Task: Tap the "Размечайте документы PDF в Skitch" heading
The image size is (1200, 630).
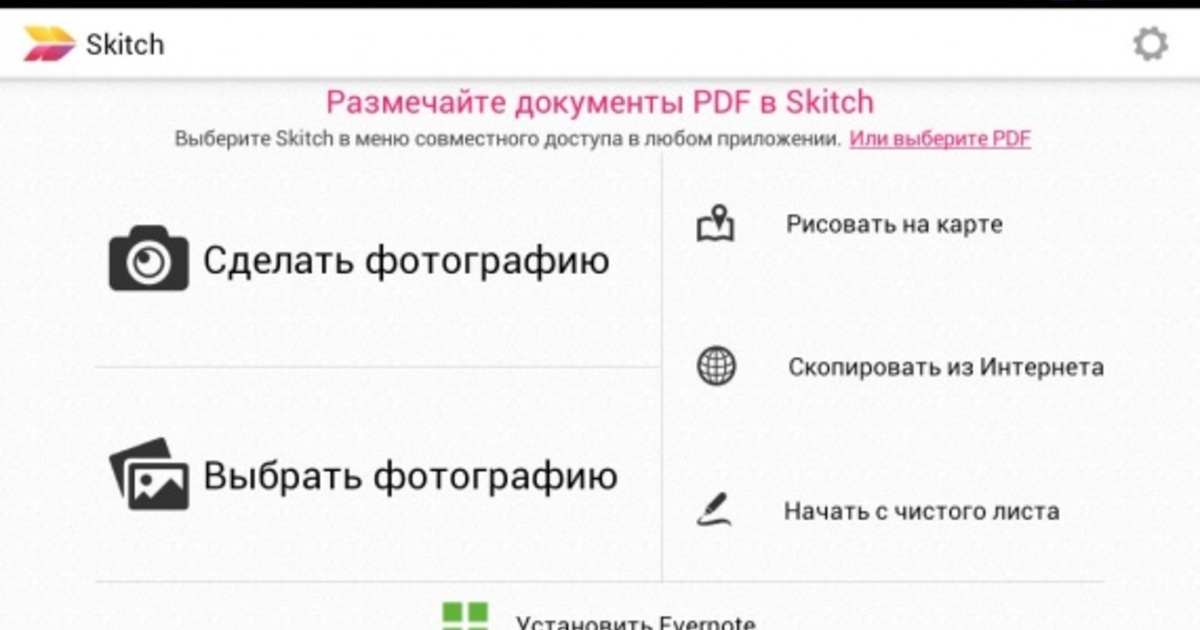Action: click(x=600, y=102)
